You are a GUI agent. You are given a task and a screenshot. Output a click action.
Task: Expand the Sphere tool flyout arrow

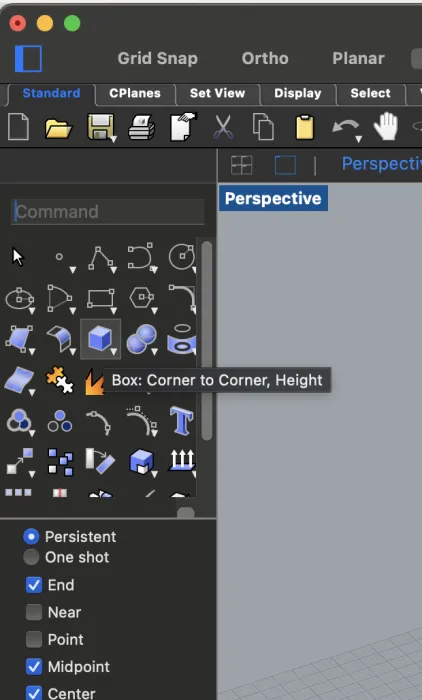coord(155,352)
